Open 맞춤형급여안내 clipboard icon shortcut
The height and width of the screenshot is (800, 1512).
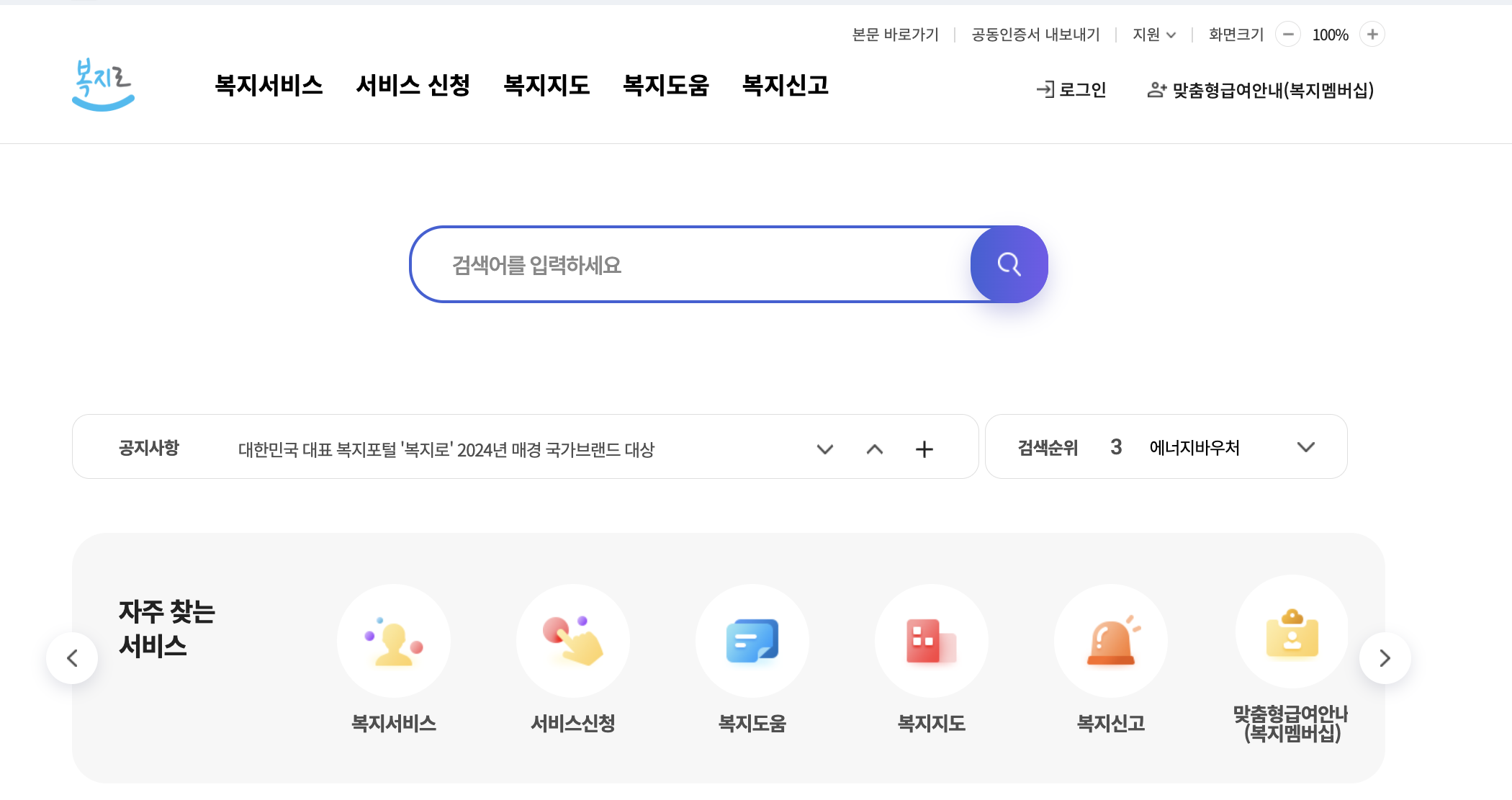[1292, 634]
